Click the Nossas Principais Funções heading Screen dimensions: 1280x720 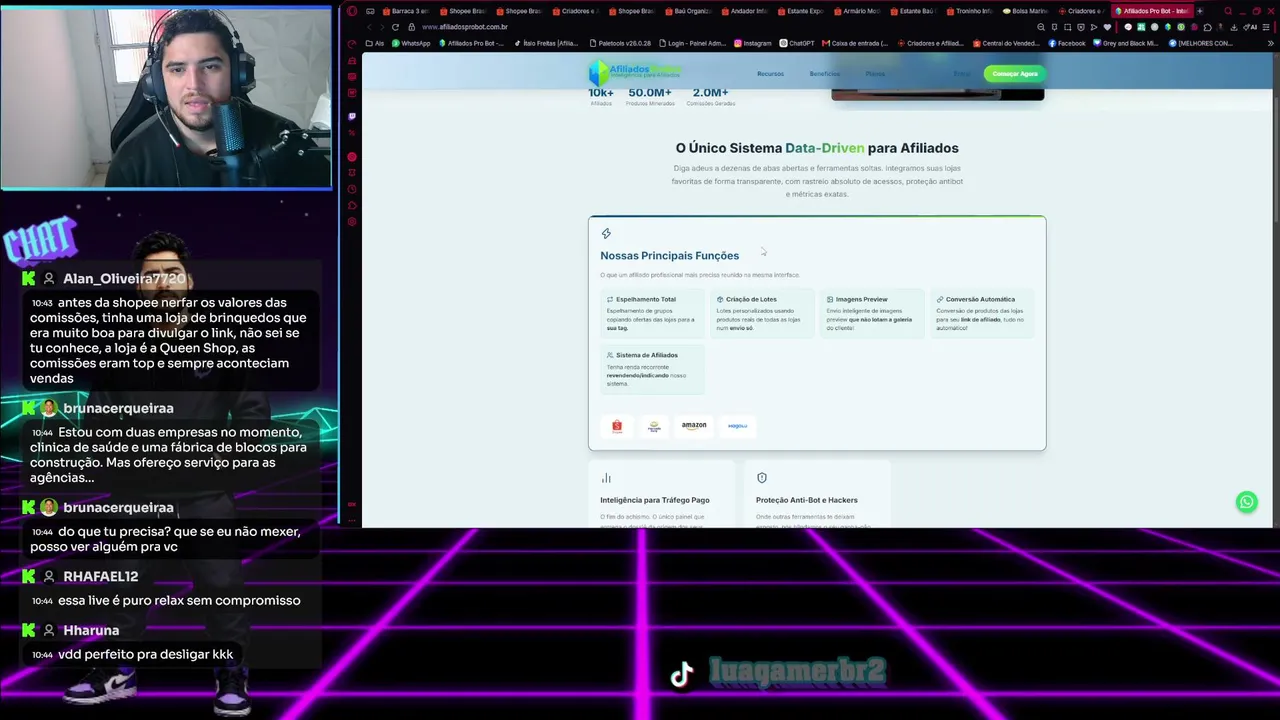[x=670, y=256]
